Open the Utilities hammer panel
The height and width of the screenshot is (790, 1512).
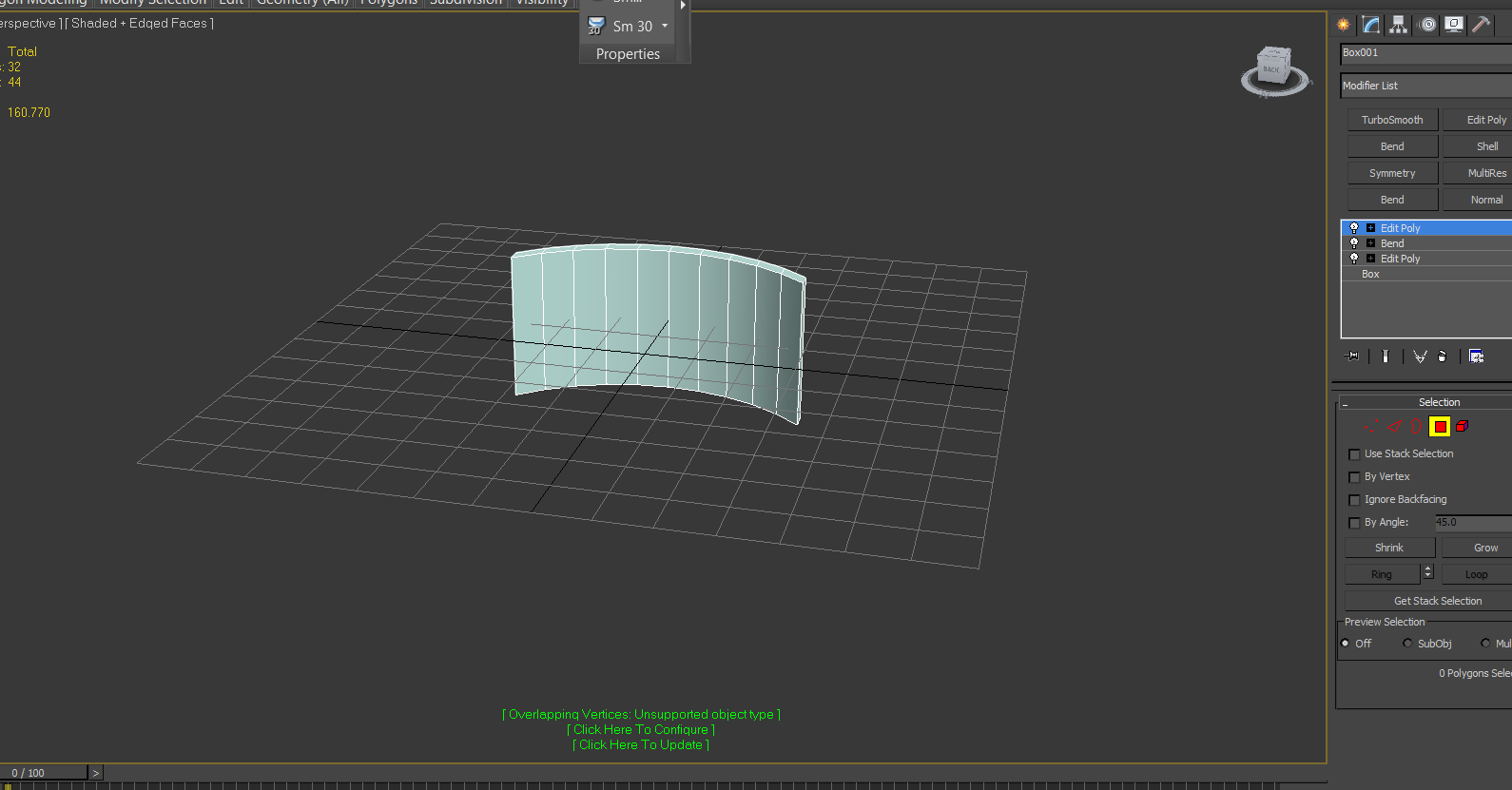[x=1481, y=25]
